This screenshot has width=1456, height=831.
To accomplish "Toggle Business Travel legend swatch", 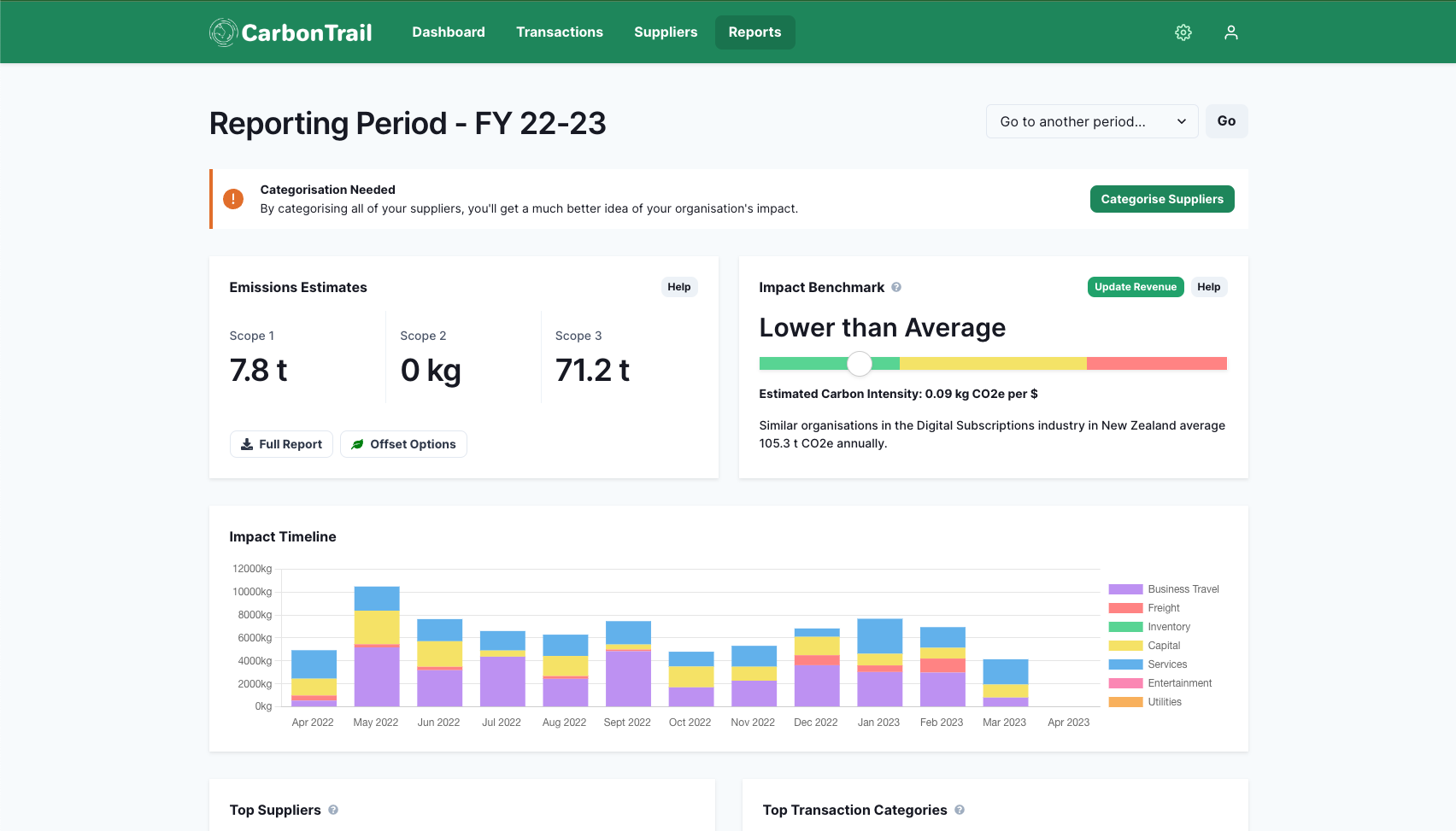I will click(1125, 589).
